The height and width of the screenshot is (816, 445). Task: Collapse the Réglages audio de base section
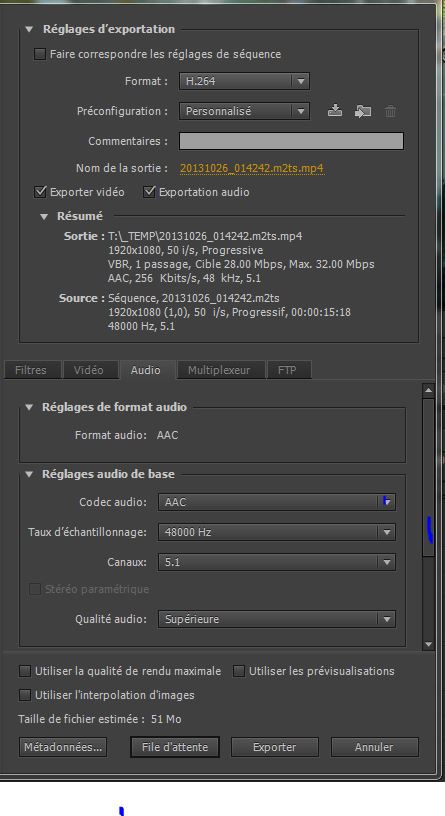[x=29, y=475]
